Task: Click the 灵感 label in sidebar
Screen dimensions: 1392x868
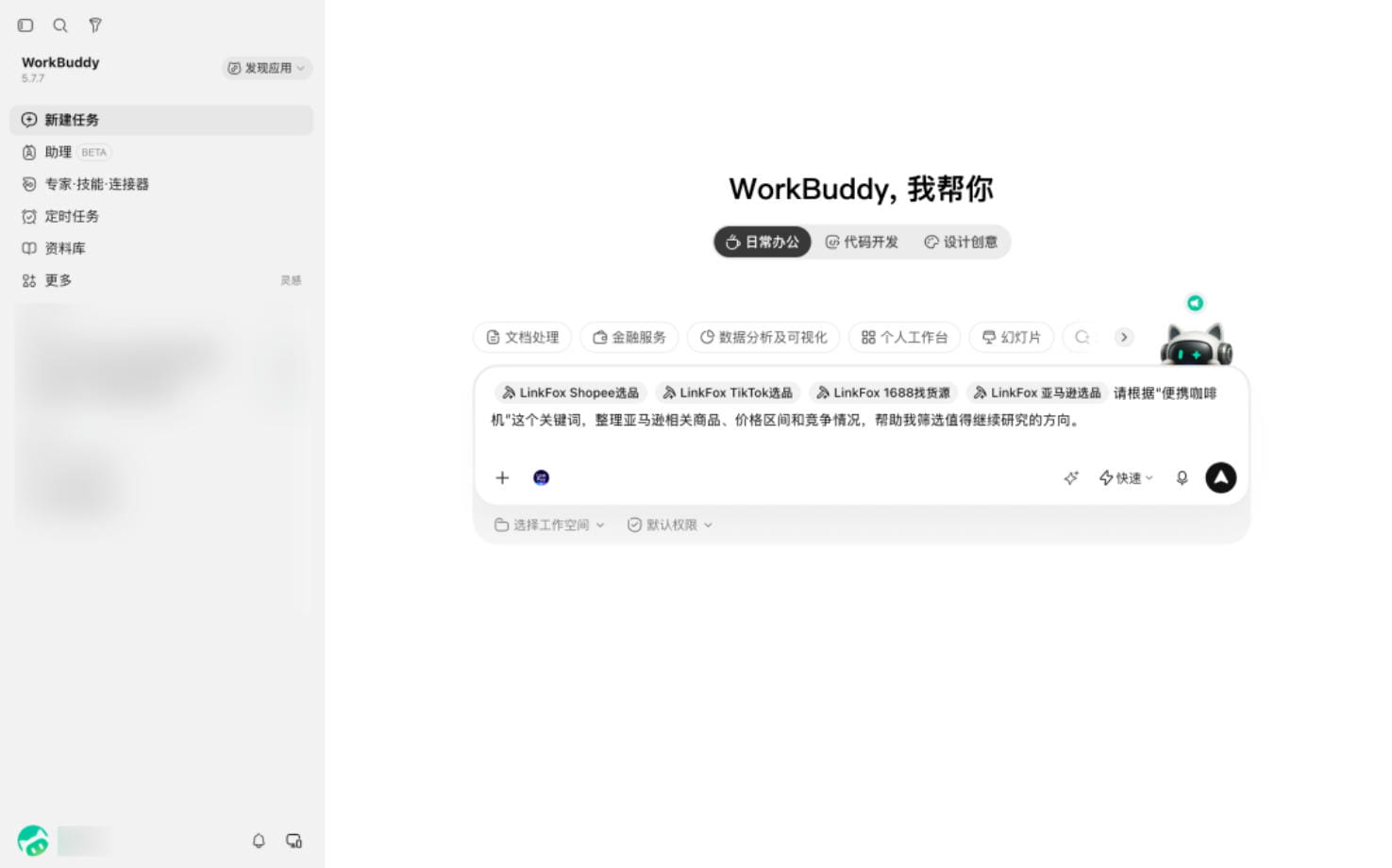Action: click(291, 280)
